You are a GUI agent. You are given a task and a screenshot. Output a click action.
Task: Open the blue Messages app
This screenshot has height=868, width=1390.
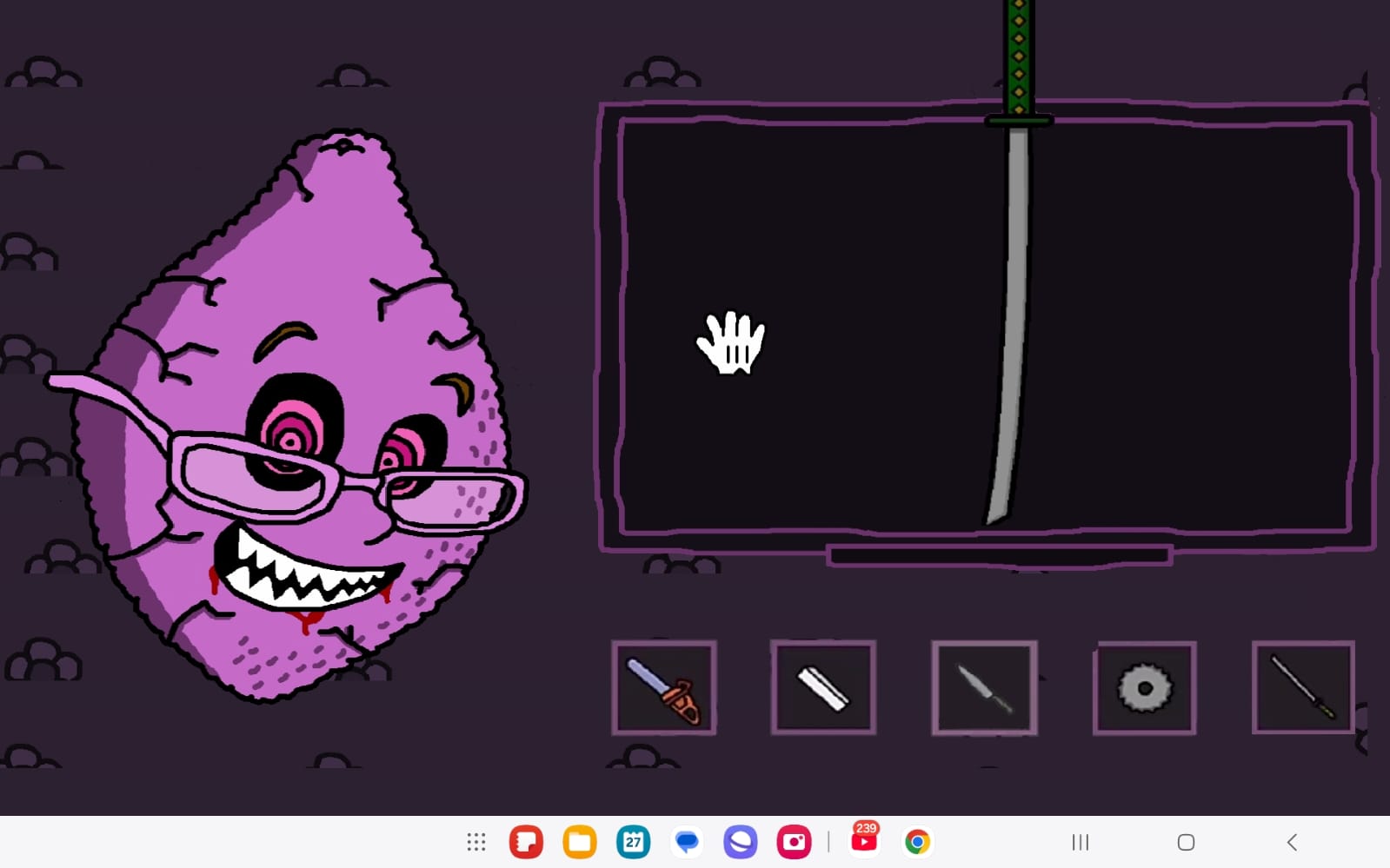(x=687, y=842)
